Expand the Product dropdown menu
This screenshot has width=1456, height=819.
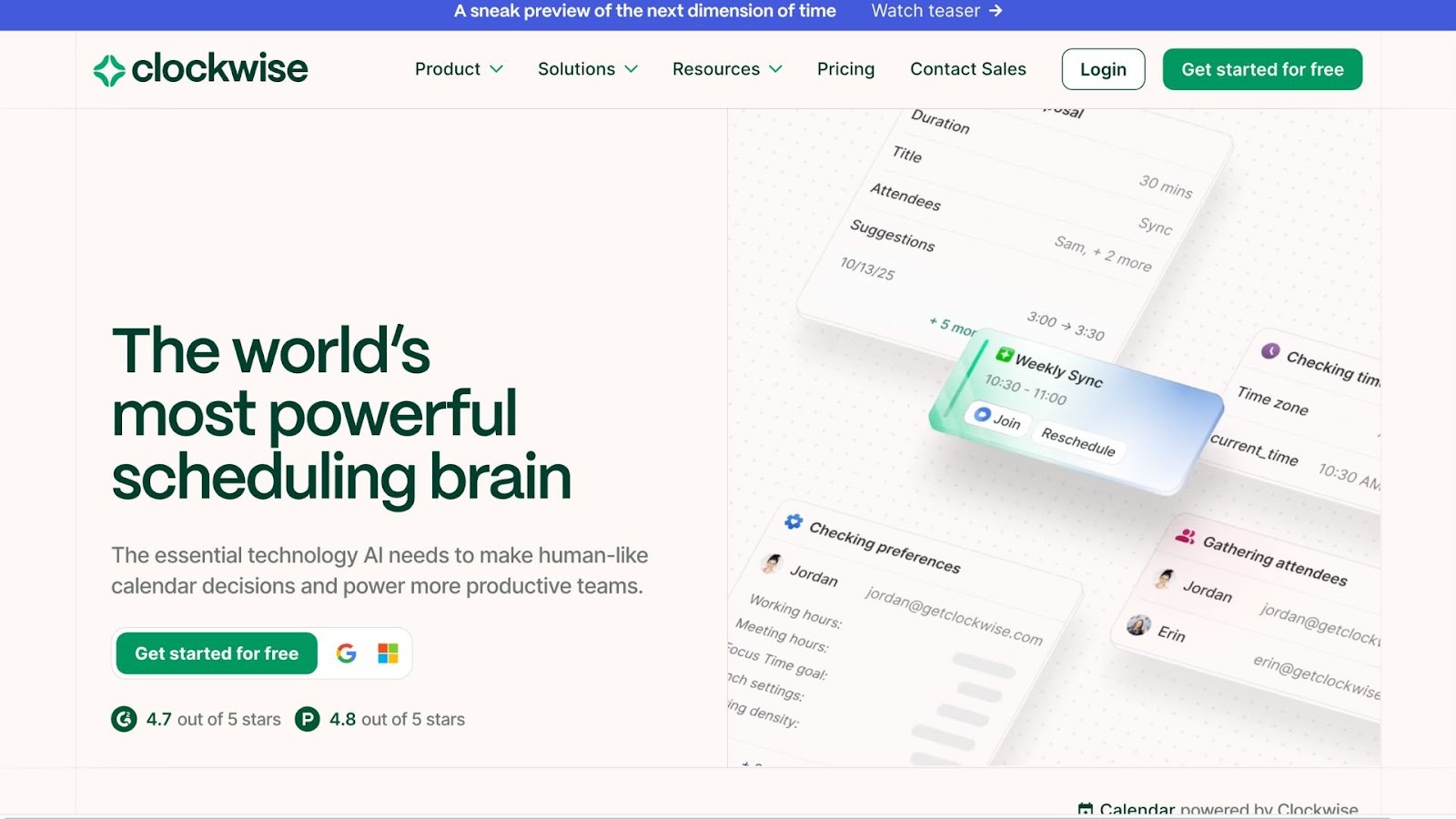458,68
